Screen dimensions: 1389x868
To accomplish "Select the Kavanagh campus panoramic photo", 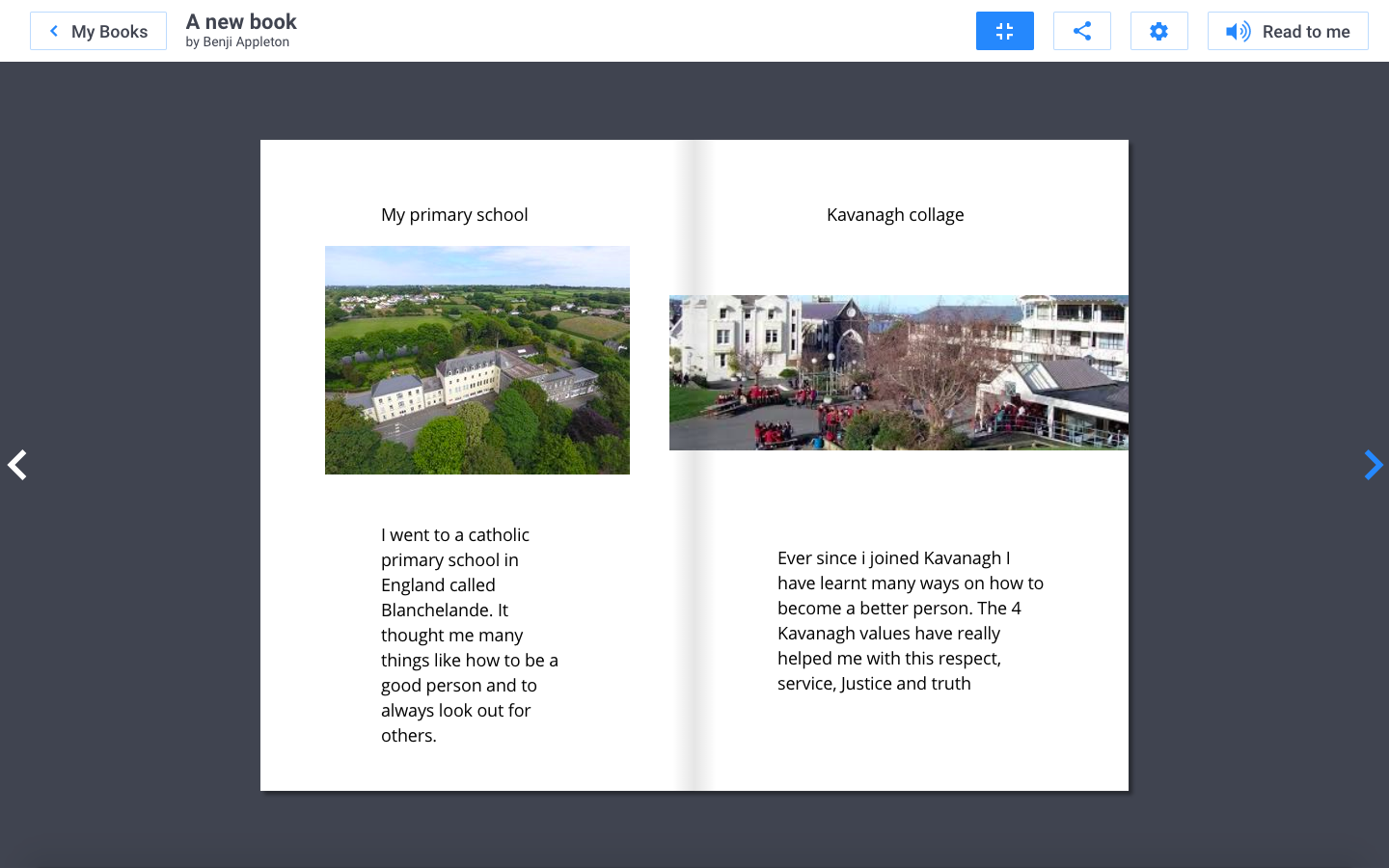I will (x=898, y=372).
